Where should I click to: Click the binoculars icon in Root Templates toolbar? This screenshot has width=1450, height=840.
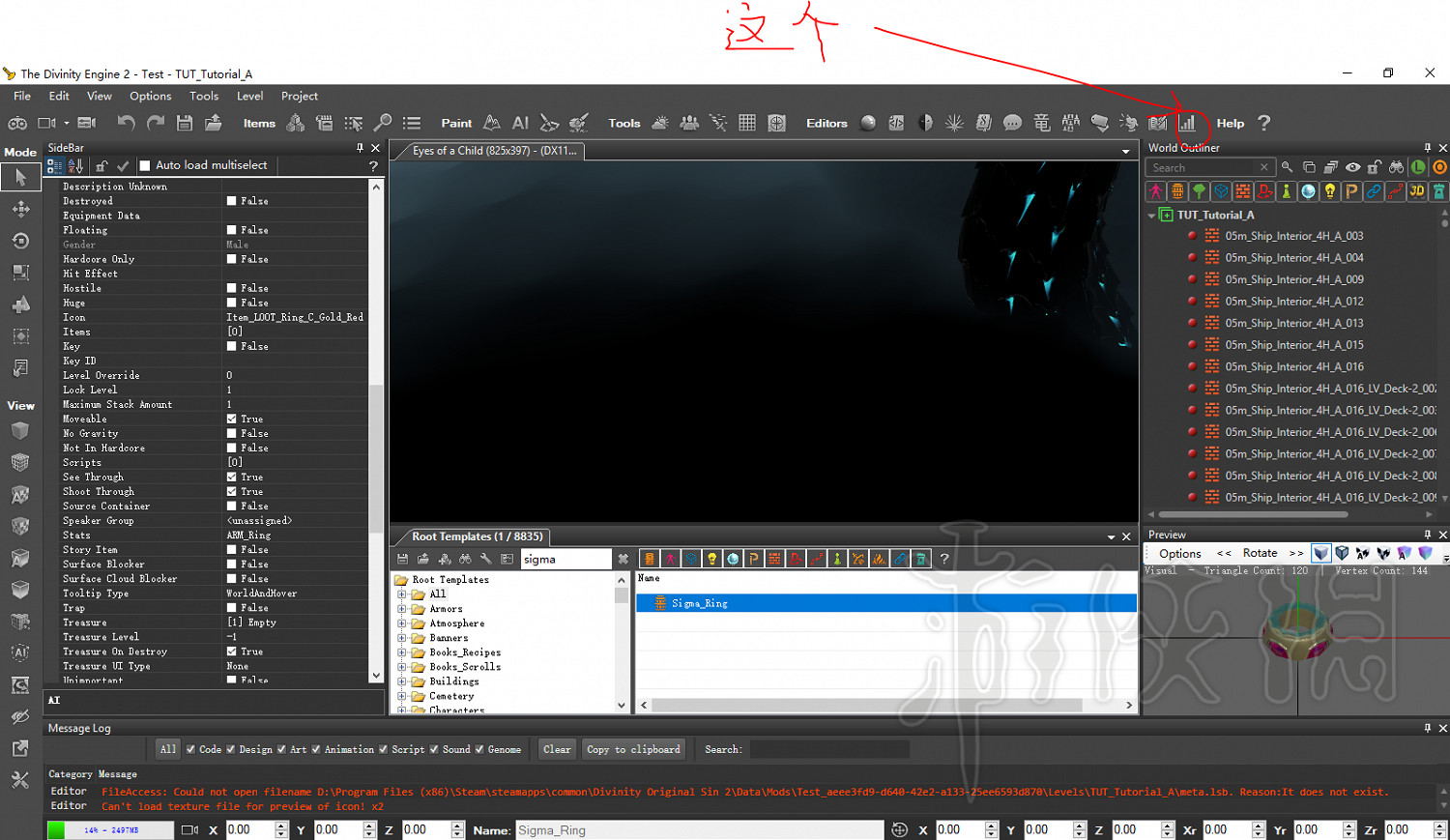tap(465, 559)
